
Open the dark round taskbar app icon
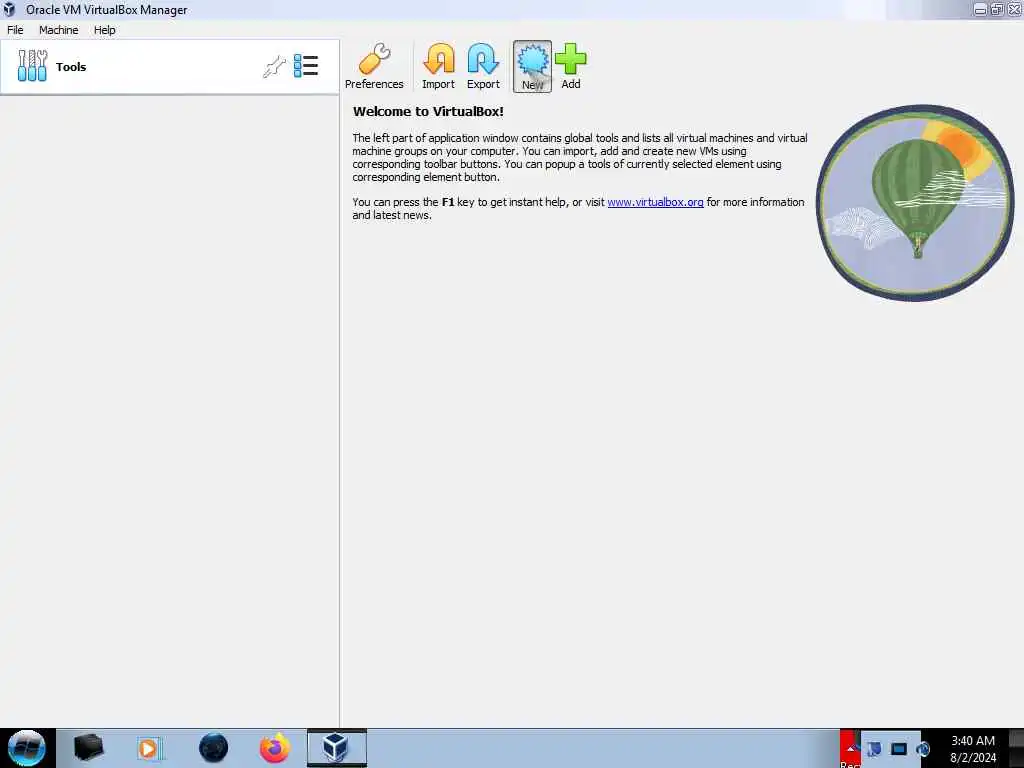tap(214, 748)
